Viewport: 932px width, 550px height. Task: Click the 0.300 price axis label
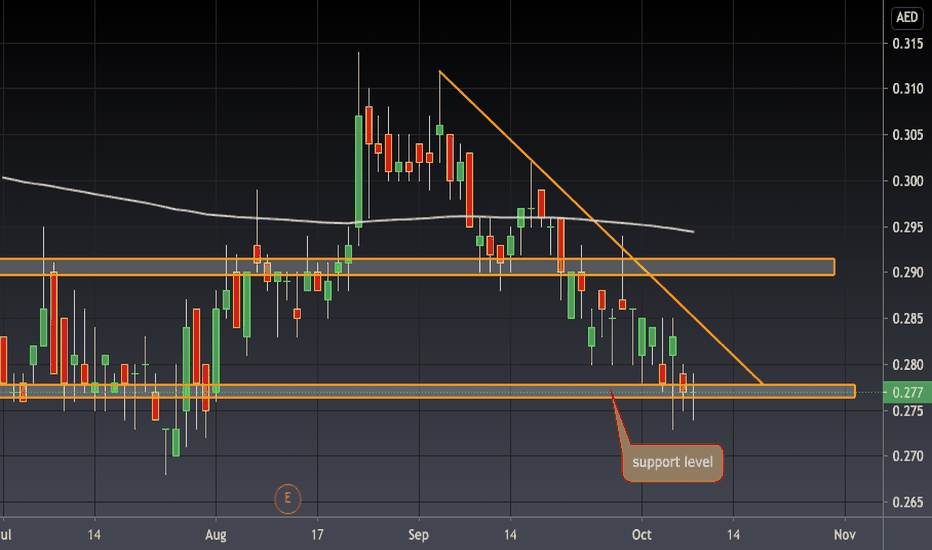coord(908,181)
